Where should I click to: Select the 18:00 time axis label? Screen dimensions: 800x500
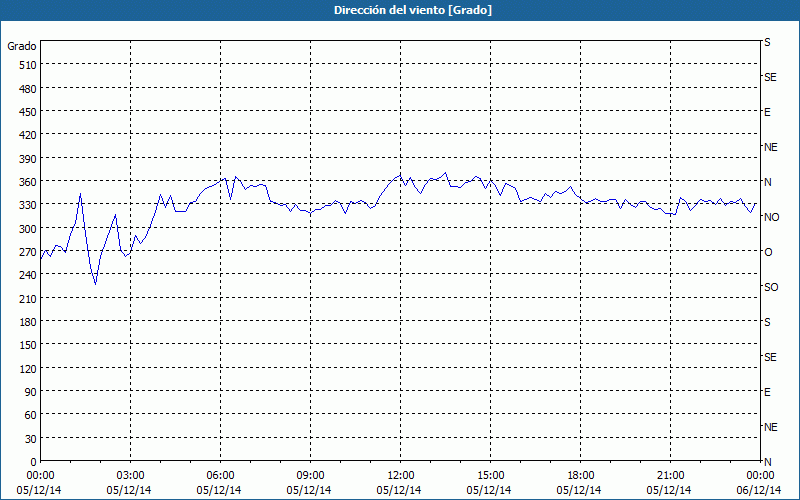pyautogui.click(x=581, y=476)
